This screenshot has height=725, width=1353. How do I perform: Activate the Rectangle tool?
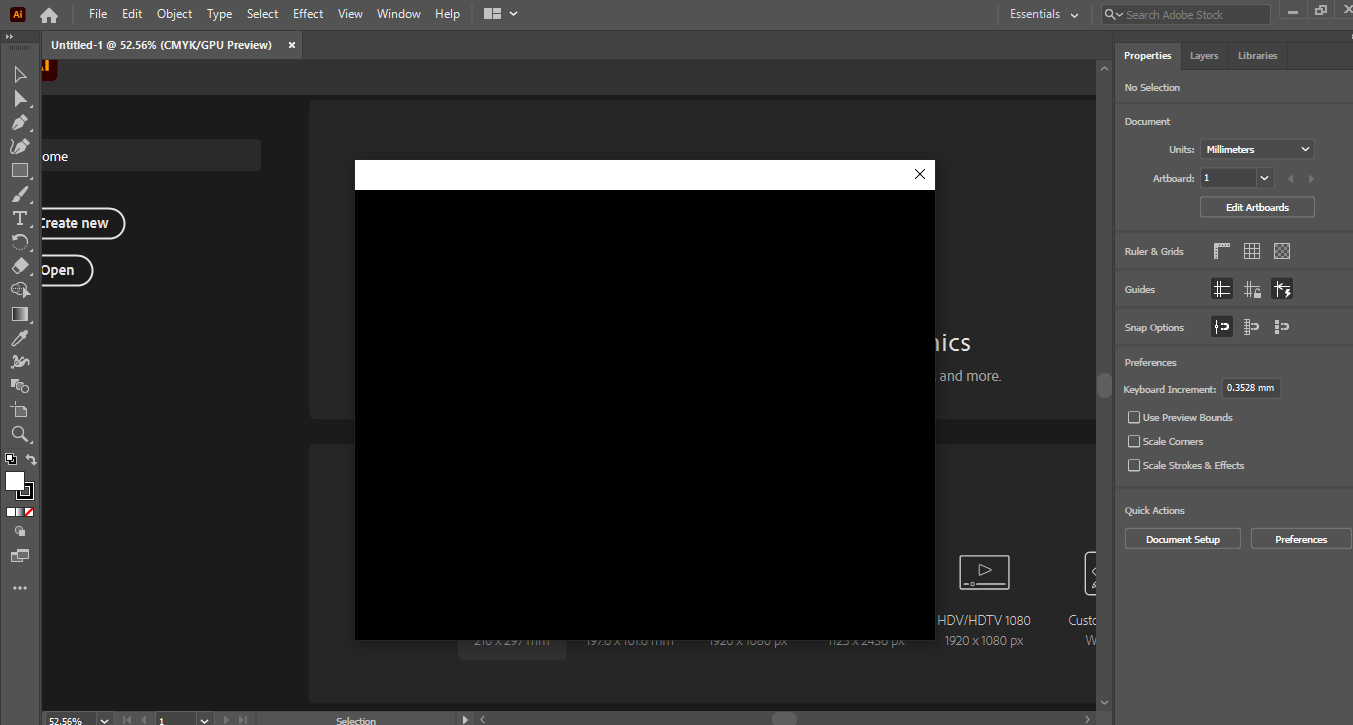20,170
